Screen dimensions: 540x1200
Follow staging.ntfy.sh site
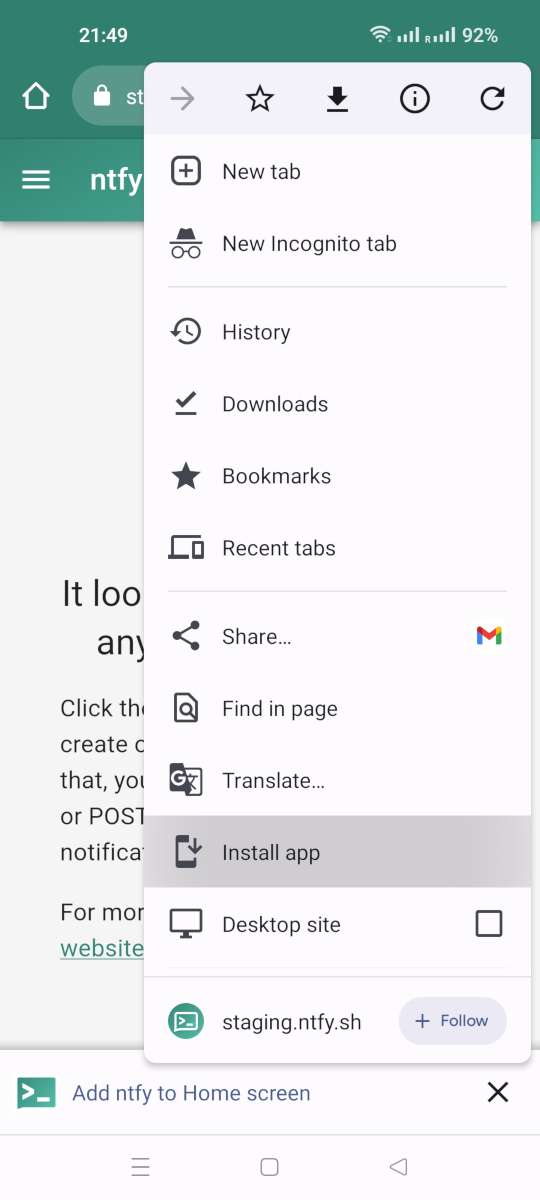[452, 1021]
